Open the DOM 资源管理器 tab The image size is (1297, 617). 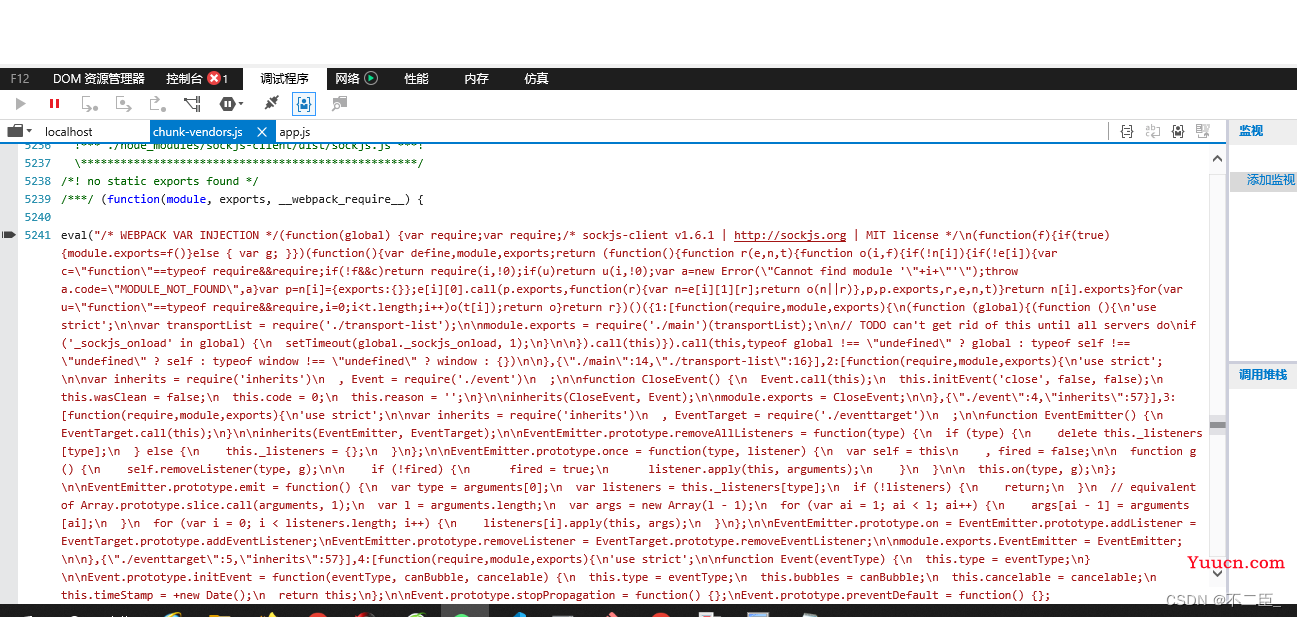[99, 78]
